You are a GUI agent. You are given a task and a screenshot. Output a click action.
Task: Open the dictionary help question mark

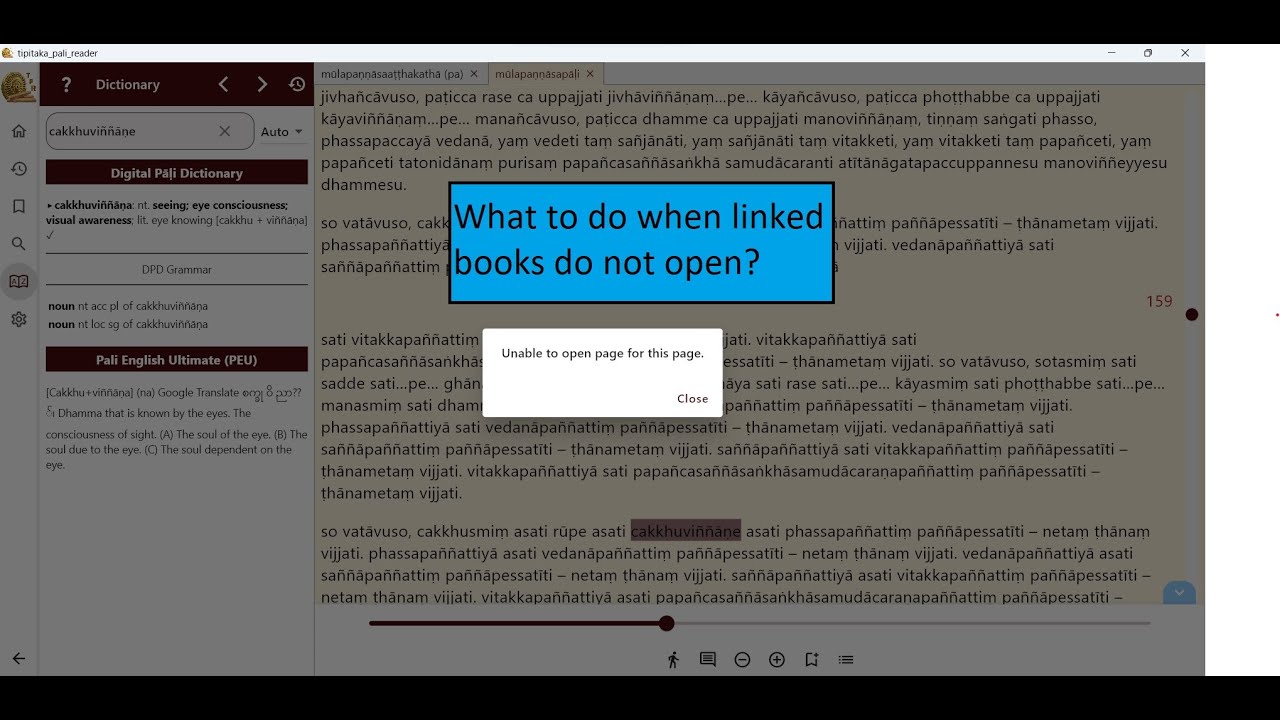coord(67,85)
